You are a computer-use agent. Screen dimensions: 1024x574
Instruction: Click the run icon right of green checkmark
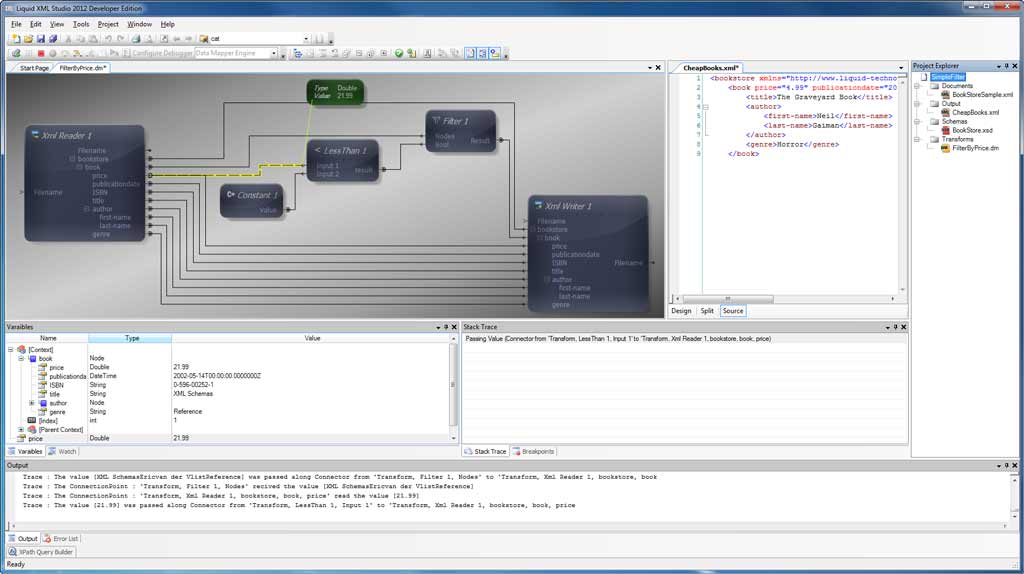(411, 53)
